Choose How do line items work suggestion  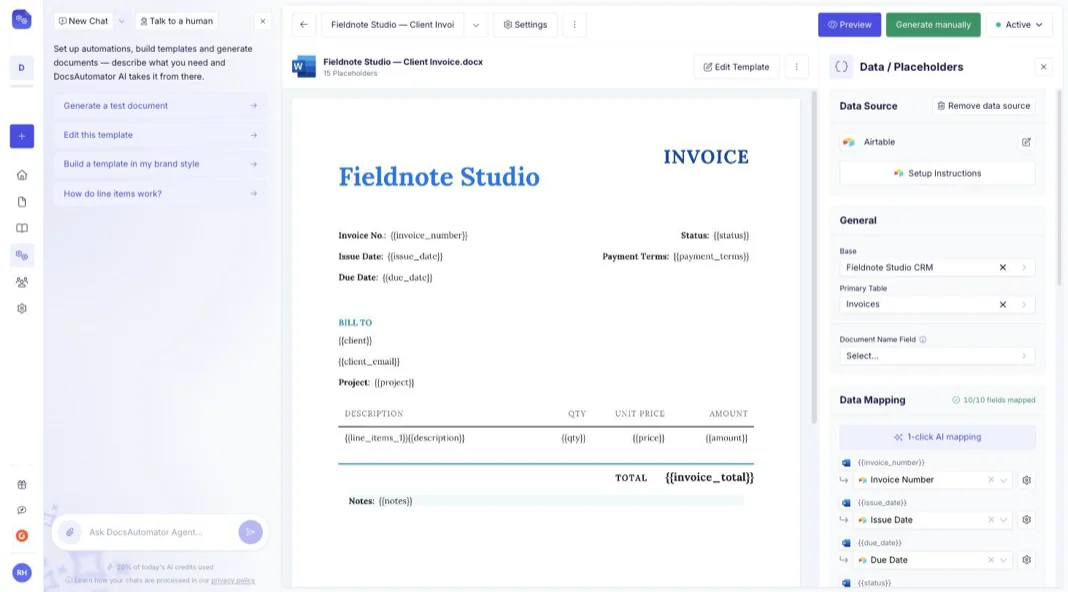pos(160,193)
